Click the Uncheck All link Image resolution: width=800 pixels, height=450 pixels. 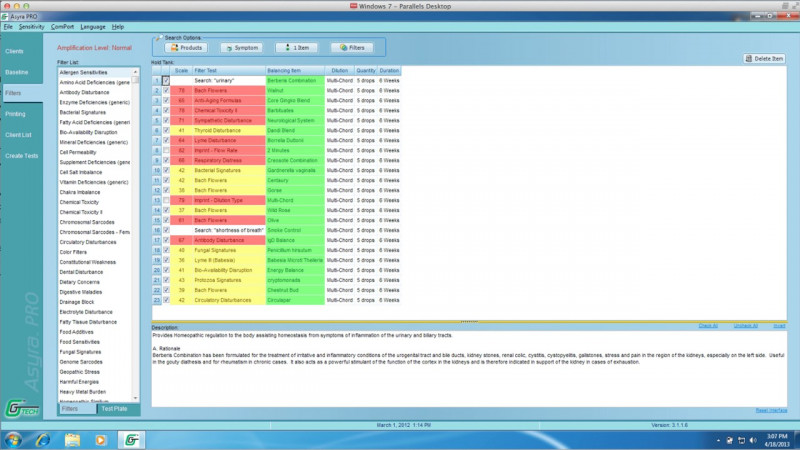pyautogui.click(x=745, y=326)
